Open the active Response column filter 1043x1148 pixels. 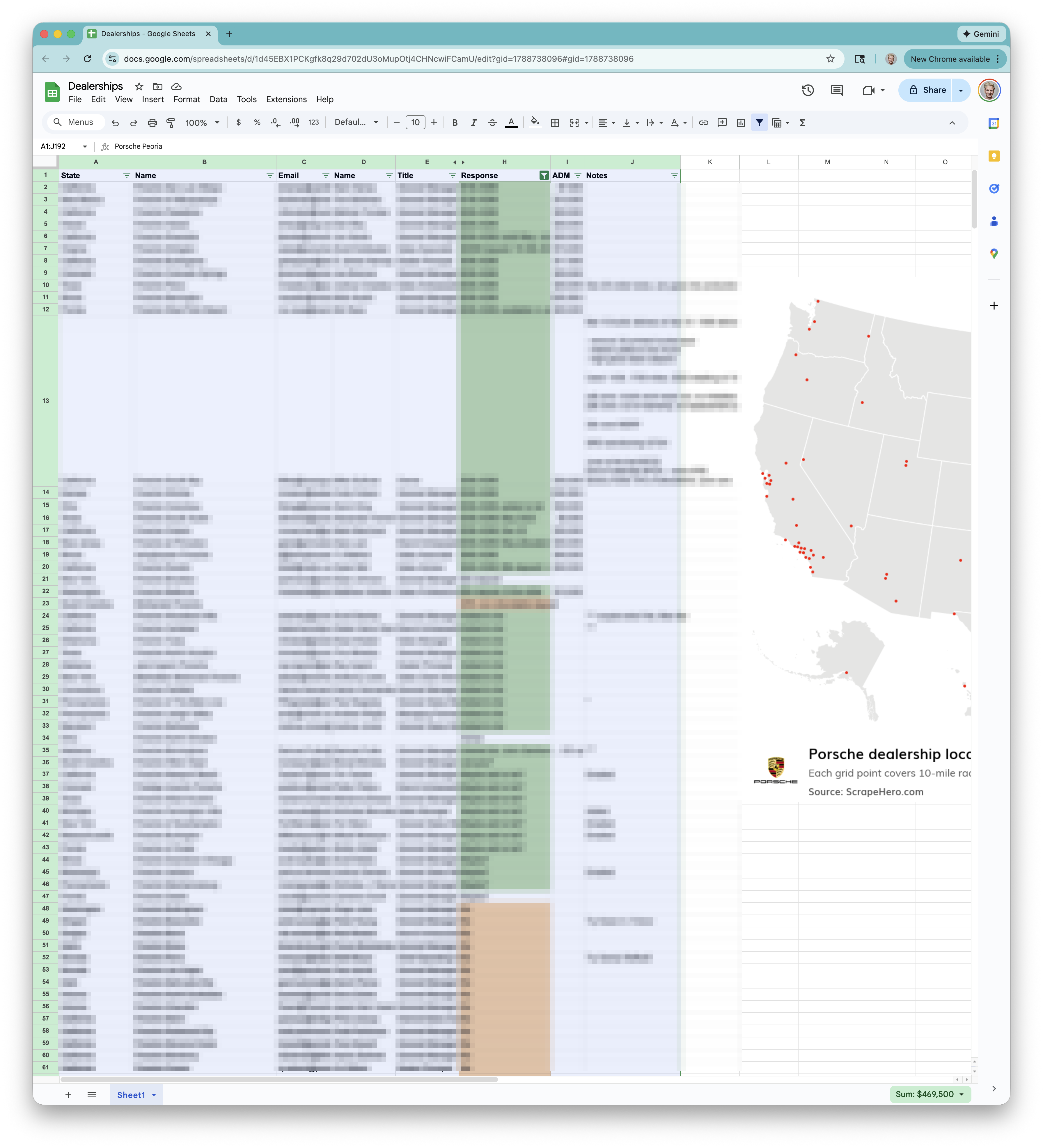point(544,176)
